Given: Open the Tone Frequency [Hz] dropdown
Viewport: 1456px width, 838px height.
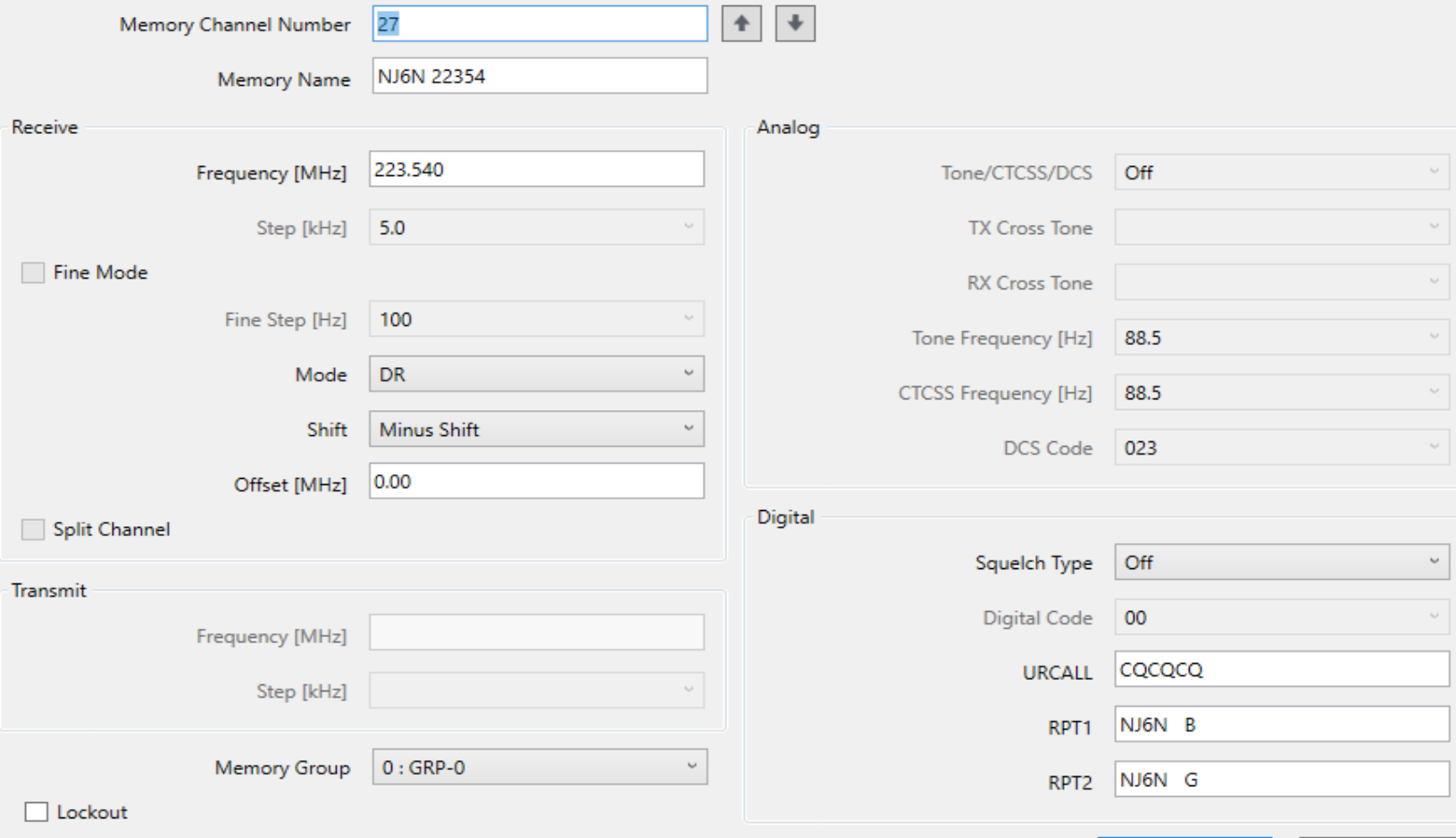Looking at the screenshot, I should [x=1282, y=338].
